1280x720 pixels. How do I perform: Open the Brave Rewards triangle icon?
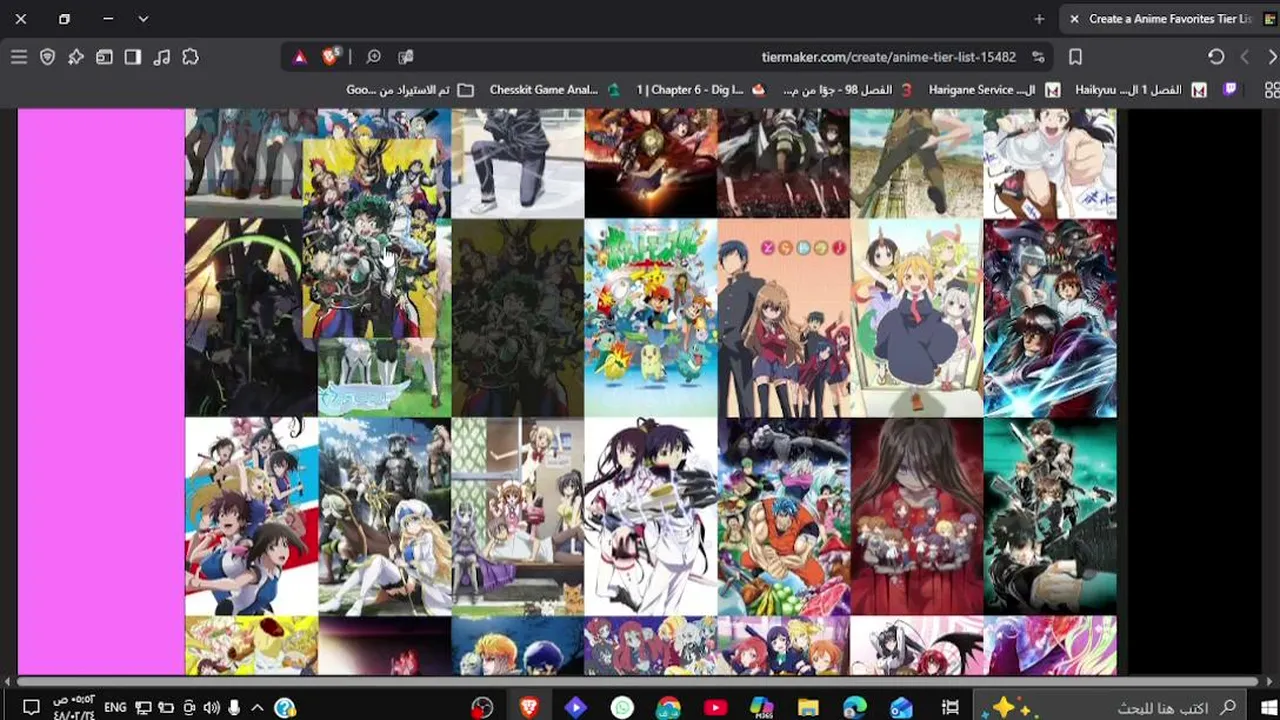click(x=299, y=57)
